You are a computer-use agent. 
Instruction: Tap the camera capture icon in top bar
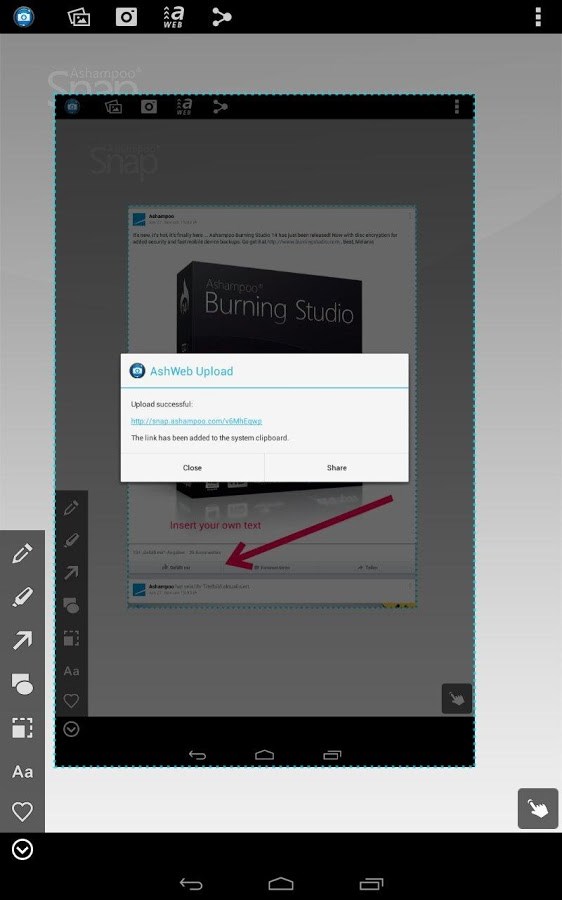tap(126, 17)
